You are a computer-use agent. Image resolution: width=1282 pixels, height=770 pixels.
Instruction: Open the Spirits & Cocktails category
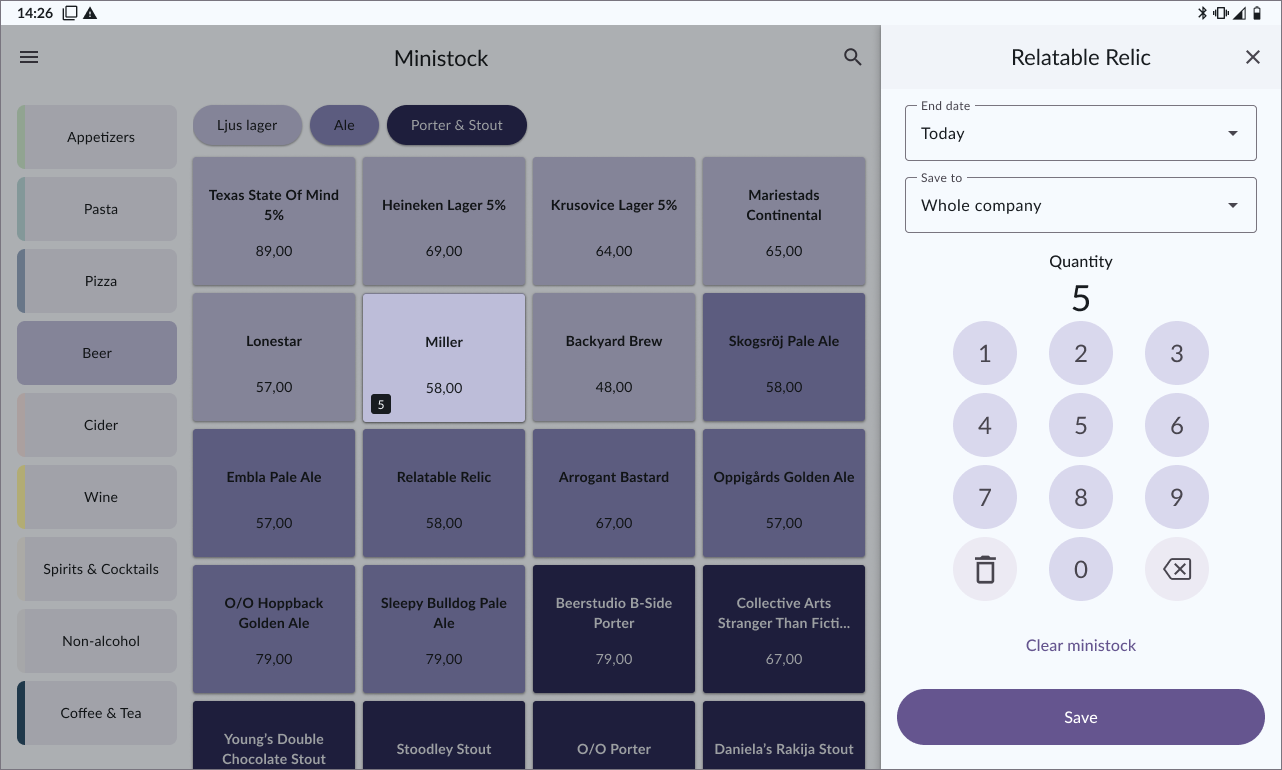97,569
